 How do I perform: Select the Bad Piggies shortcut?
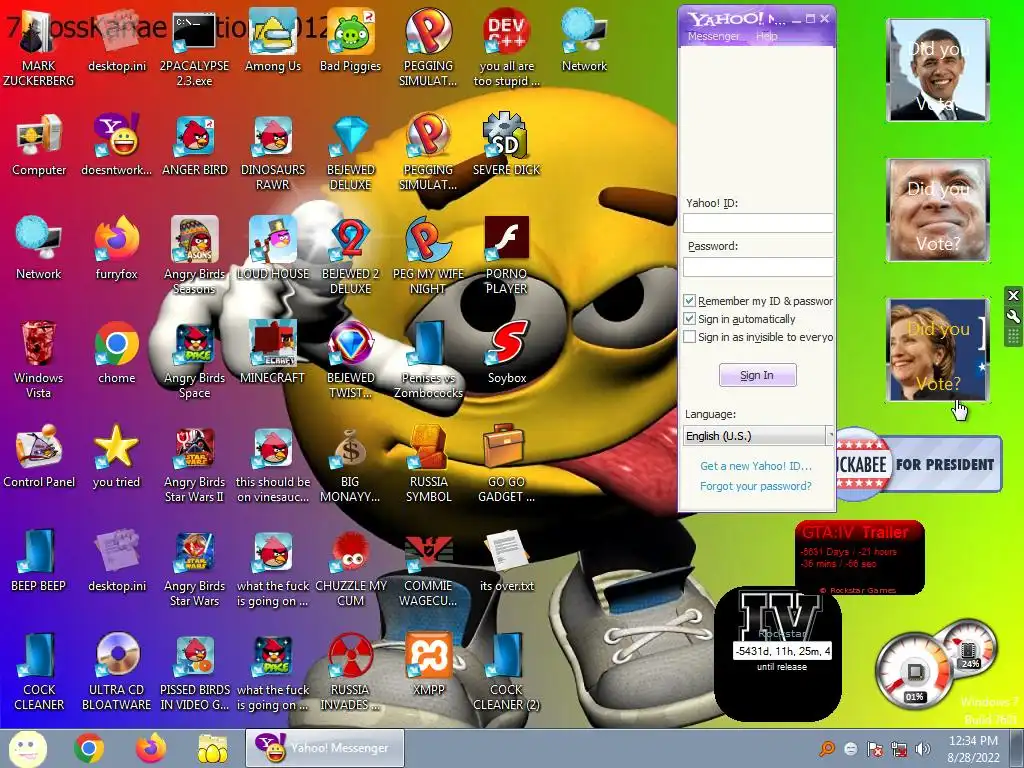(x=350, y=42)
